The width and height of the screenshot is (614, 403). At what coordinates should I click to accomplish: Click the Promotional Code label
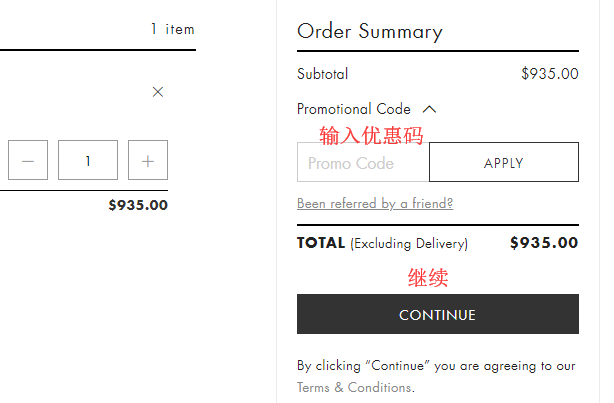(x=354, y=109)
